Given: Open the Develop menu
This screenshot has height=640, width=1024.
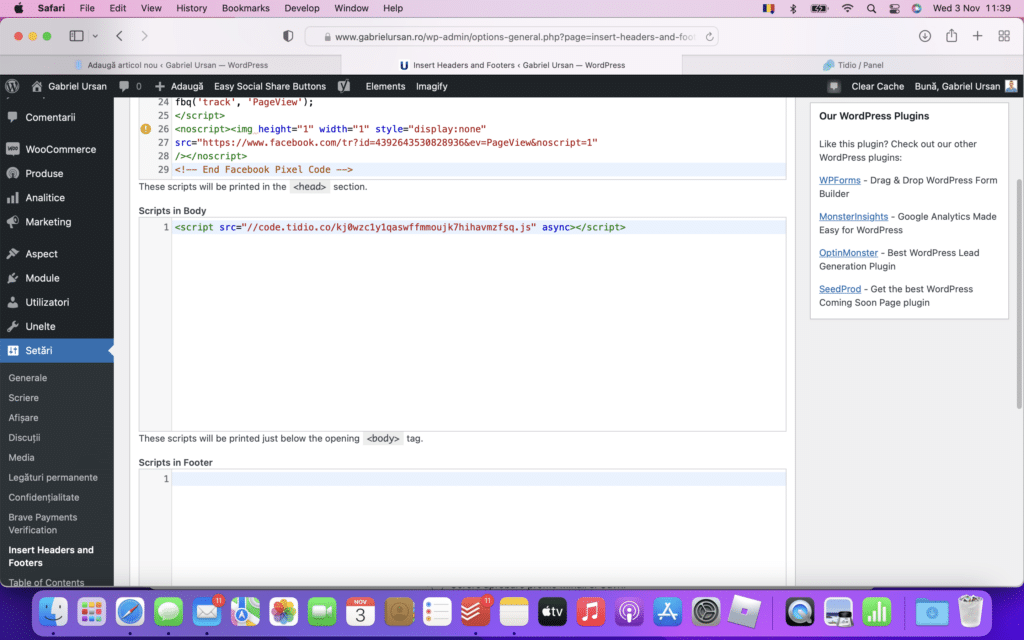Looking at the screenshot, I should coord(302,8).
